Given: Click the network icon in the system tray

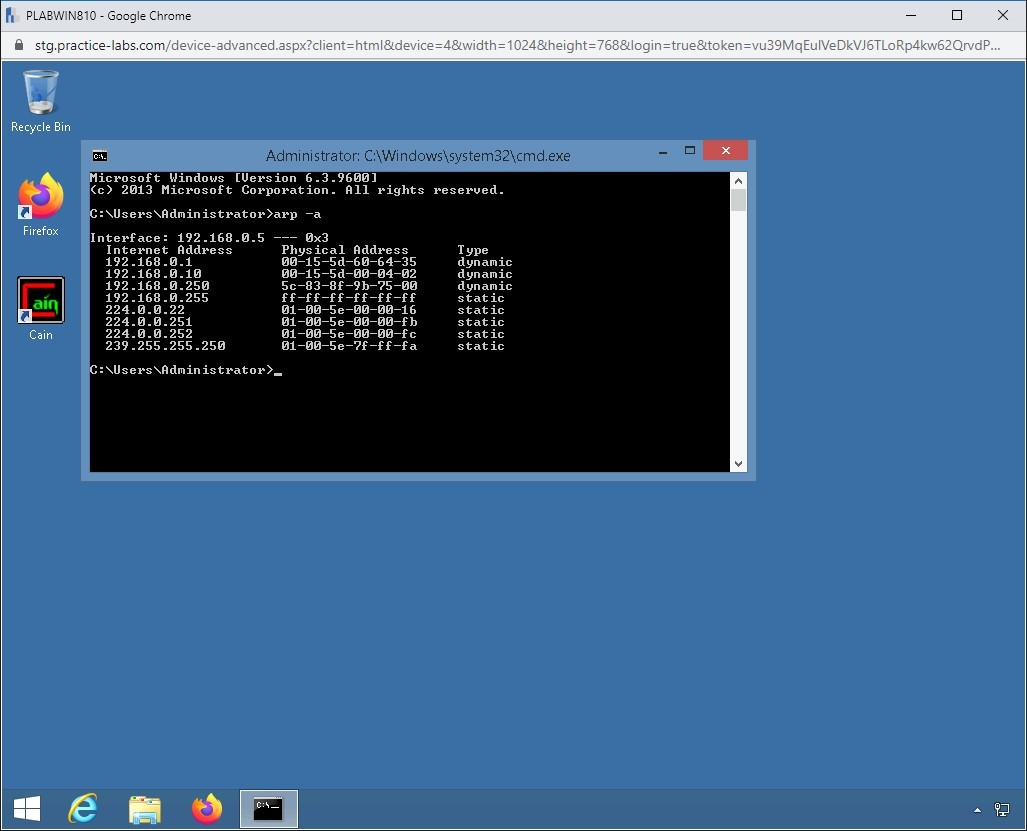Looking at the screenshot, I should tap(1002, 808).
